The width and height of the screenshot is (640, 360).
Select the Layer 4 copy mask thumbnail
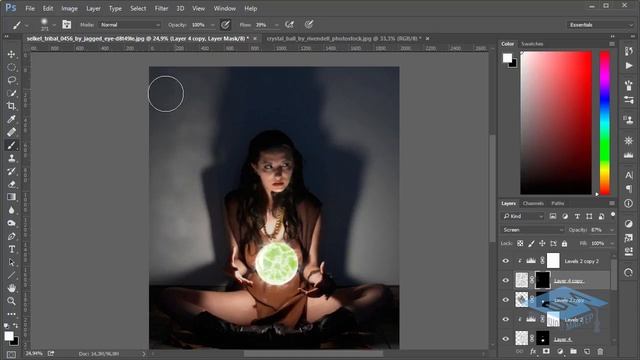tap(542, 280)
